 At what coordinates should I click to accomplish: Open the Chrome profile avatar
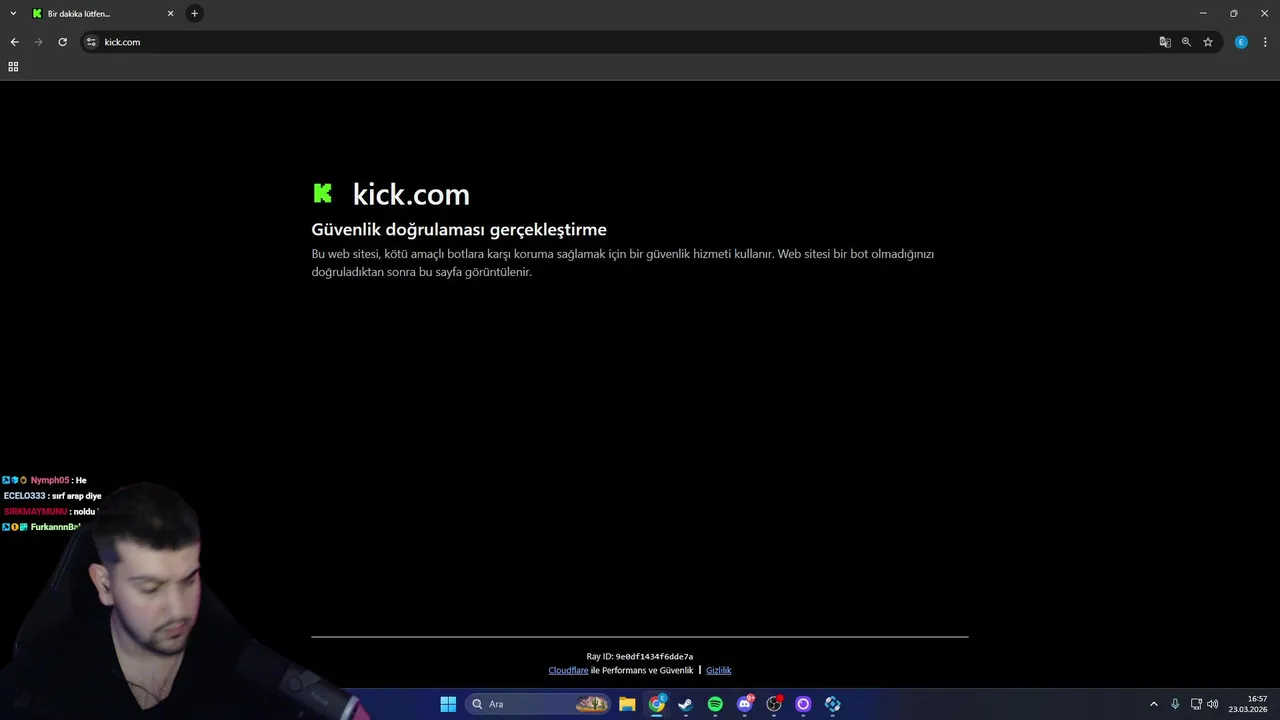click(1241, 42)
